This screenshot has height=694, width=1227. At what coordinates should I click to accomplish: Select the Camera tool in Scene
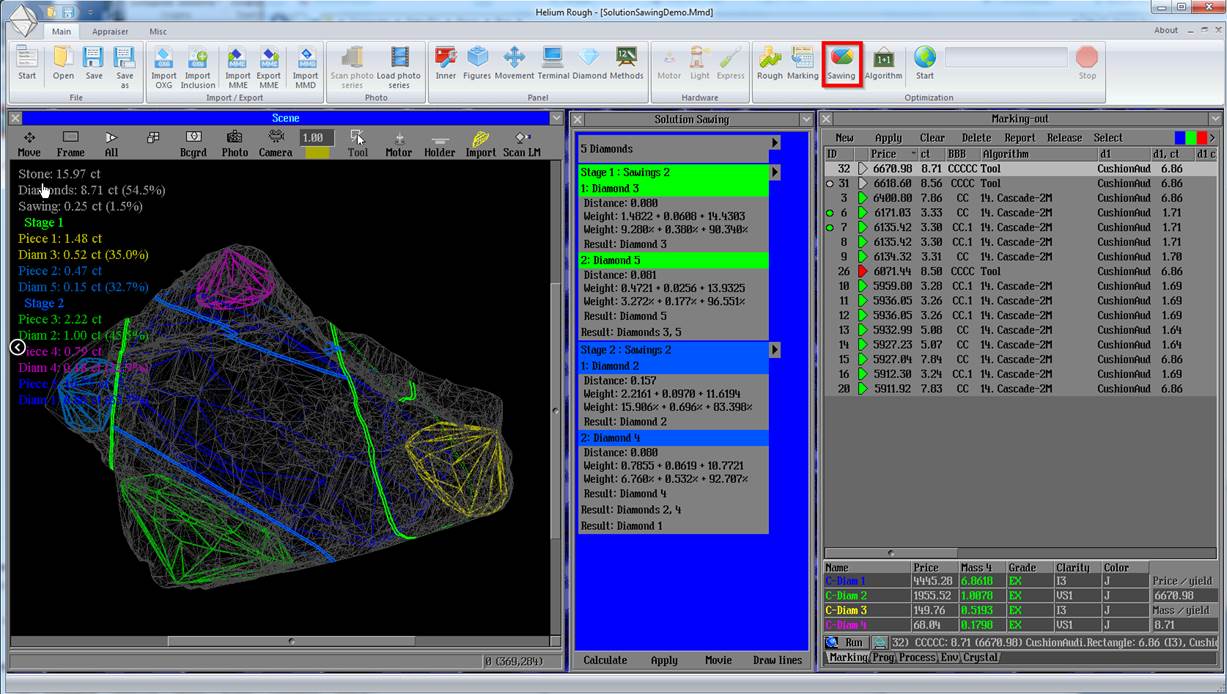(x=275, y=143)
